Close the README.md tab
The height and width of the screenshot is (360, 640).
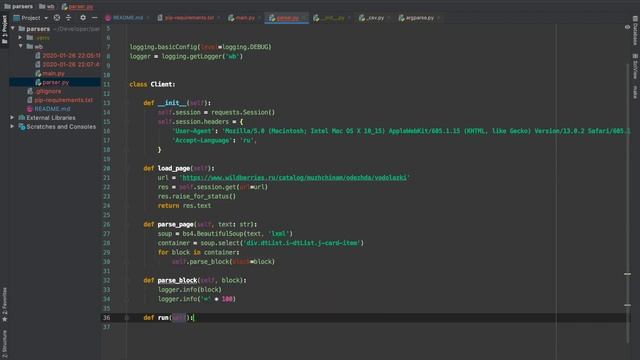tap(148, 18)
